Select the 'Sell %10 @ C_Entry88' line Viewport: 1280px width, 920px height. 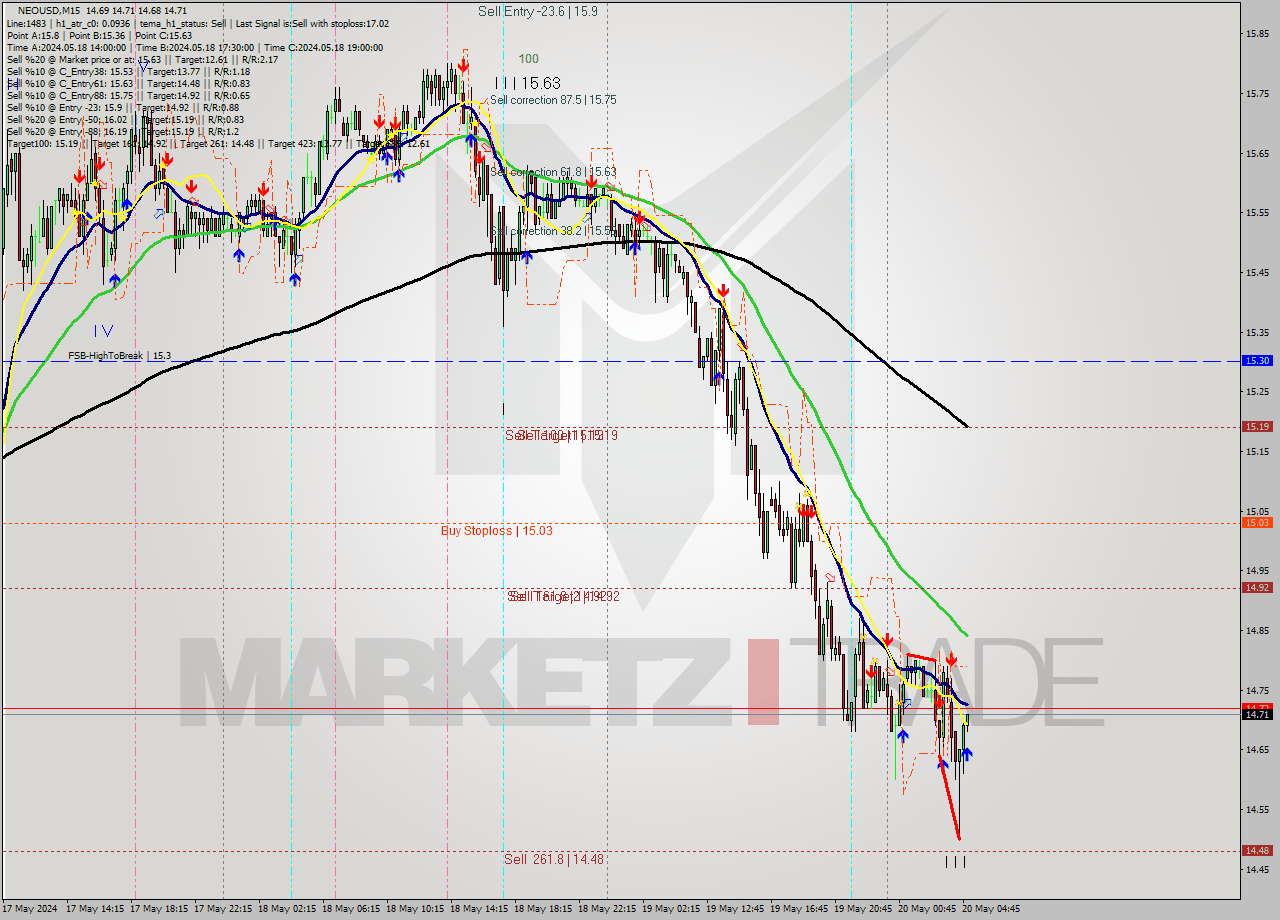pyautogui.click(x=128, y=95)
